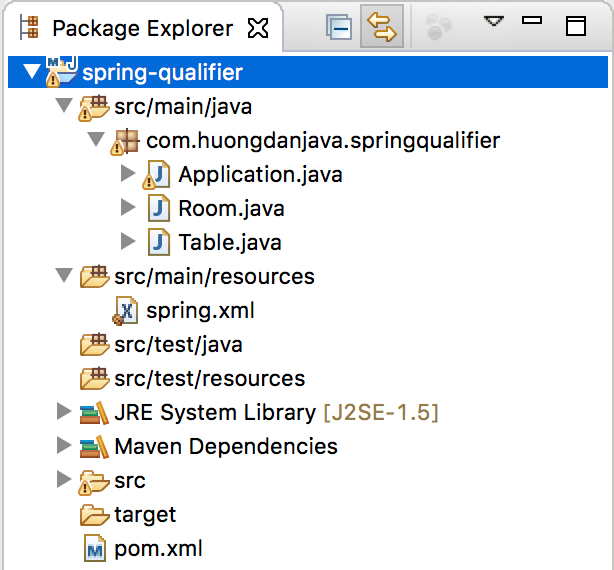This screenshot has height=570, width=614.
Task: Collapse the spring-qualifier project
Action: click(32, 72)
